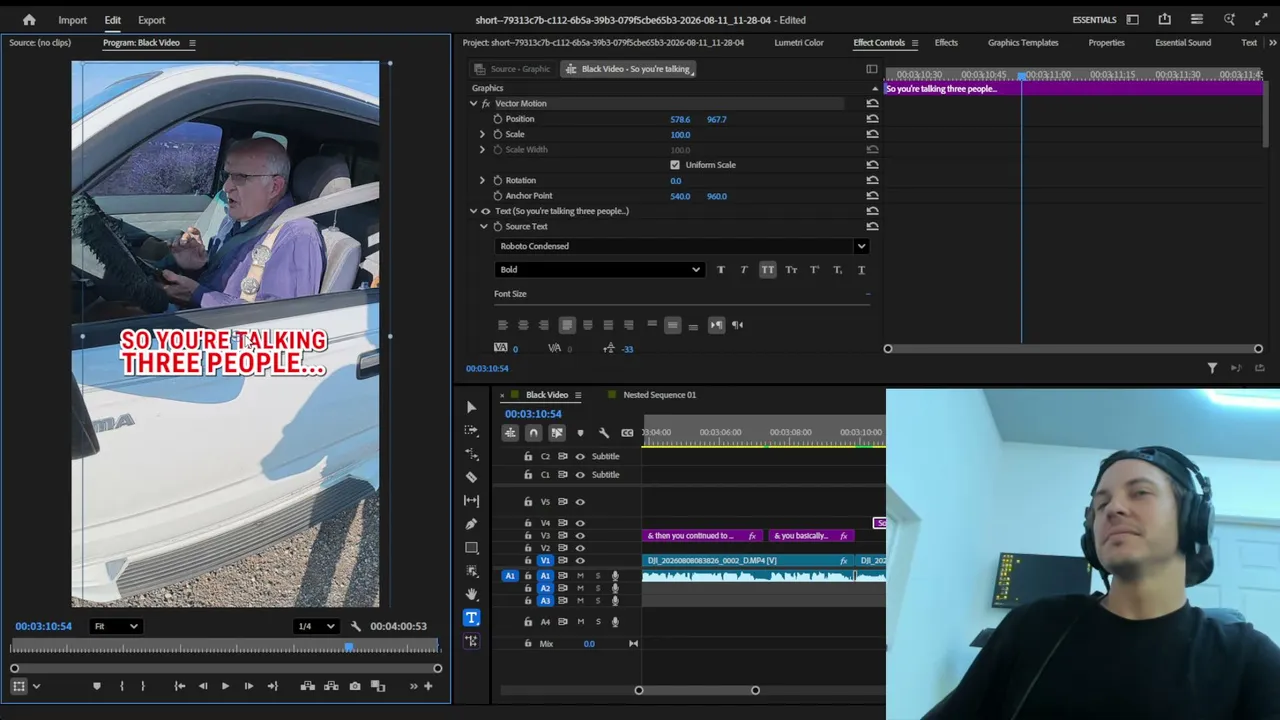Collapse the Source Text property
Viewport: 1280px width, 720px height.
[x=484, y=227]
